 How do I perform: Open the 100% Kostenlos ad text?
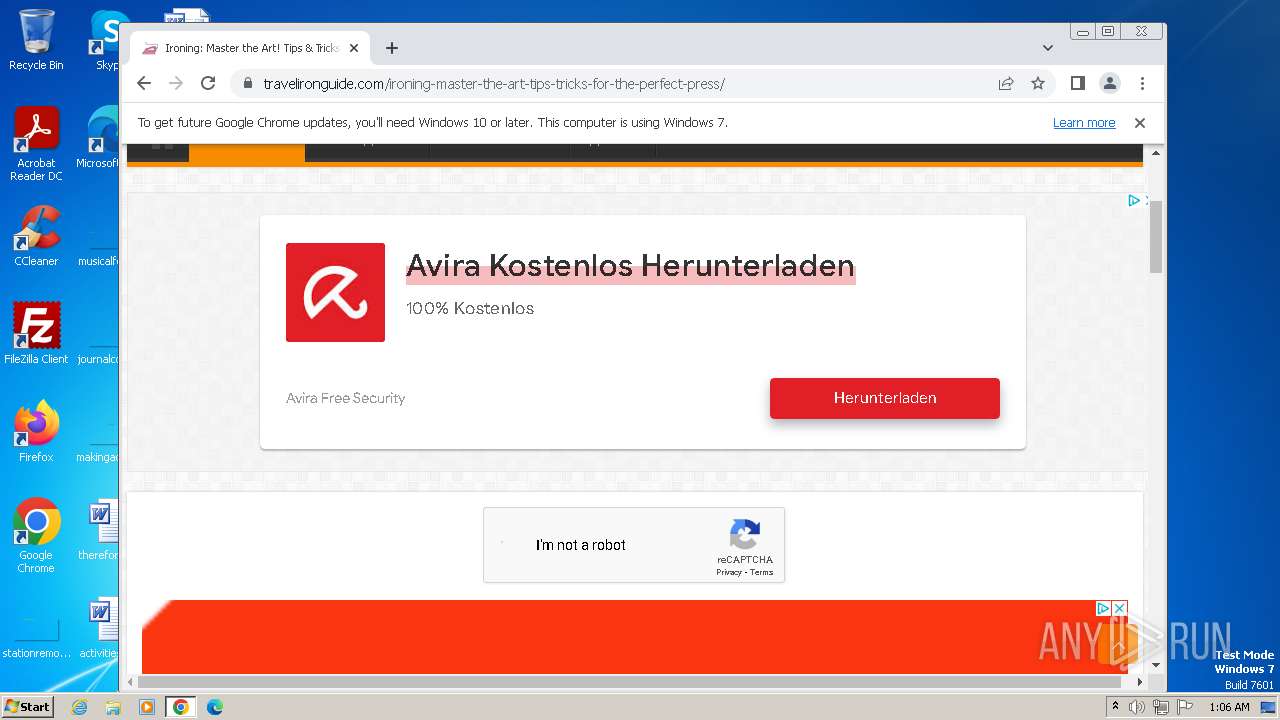(470, 308)
